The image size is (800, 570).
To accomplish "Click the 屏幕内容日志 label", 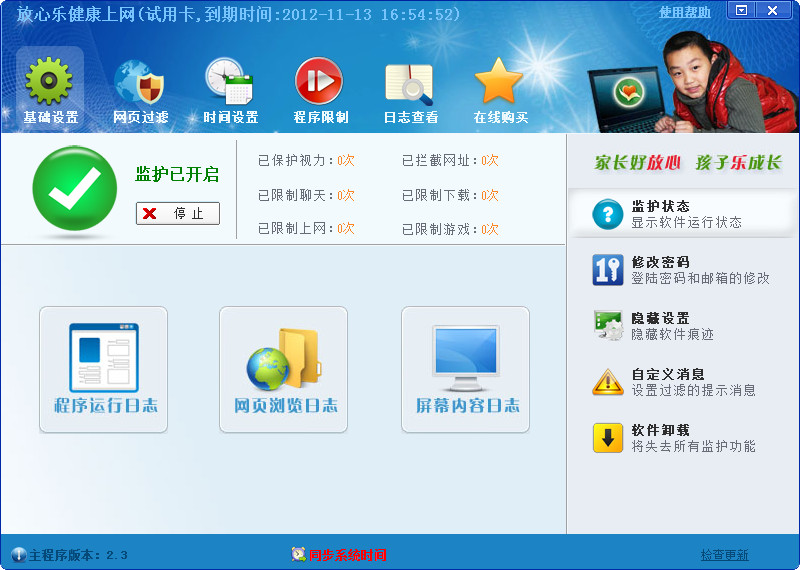I will 467,406.
